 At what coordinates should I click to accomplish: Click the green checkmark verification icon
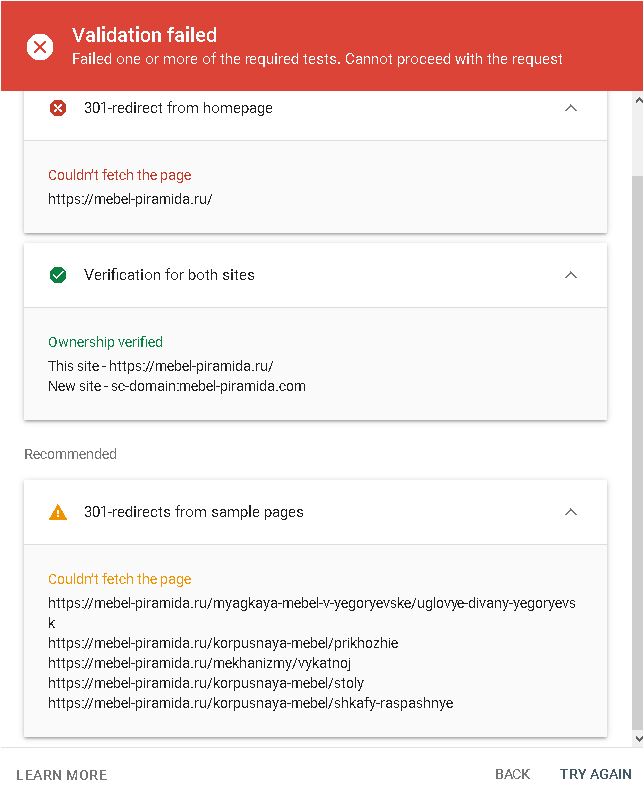tap(58, 275)
